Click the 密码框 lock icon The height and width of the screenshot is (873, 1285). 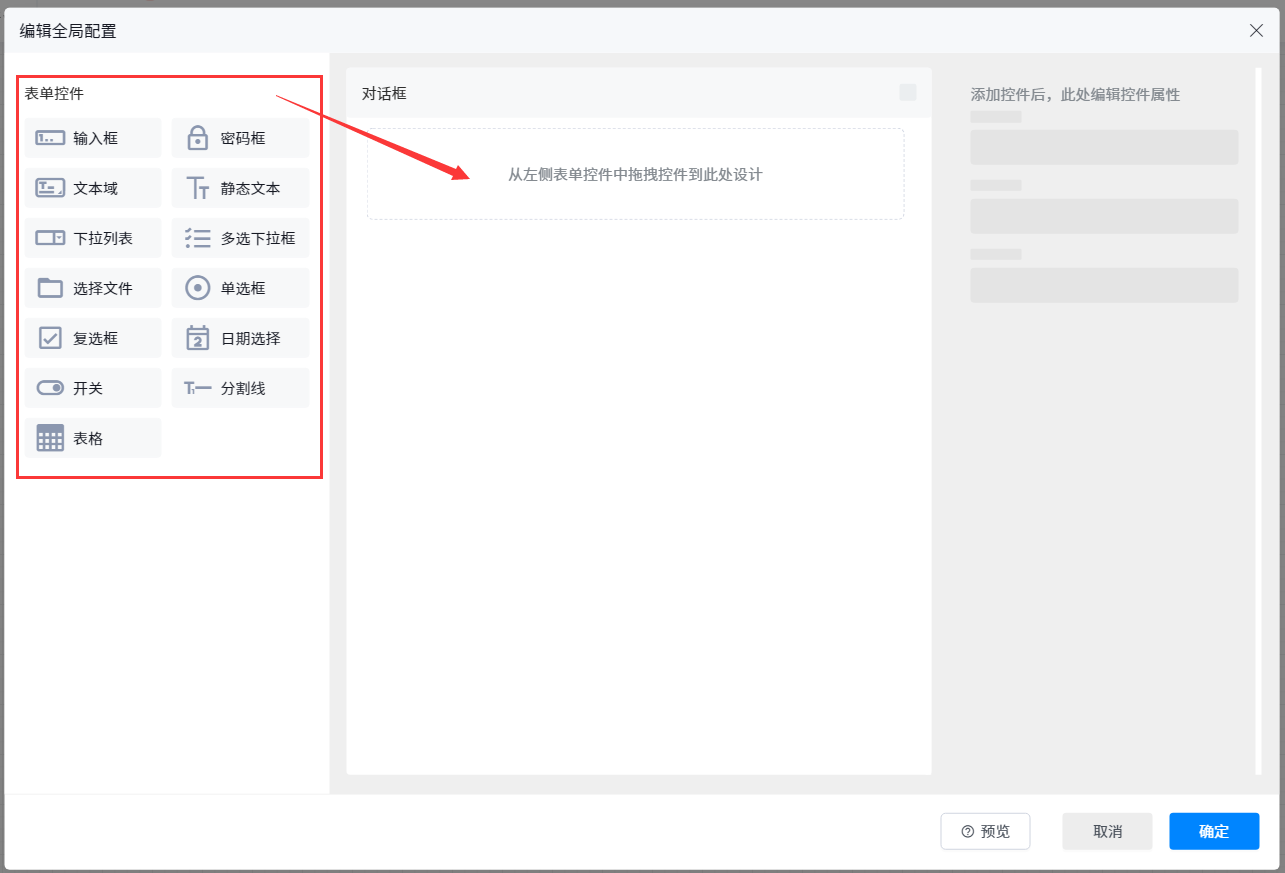(198, 138)
